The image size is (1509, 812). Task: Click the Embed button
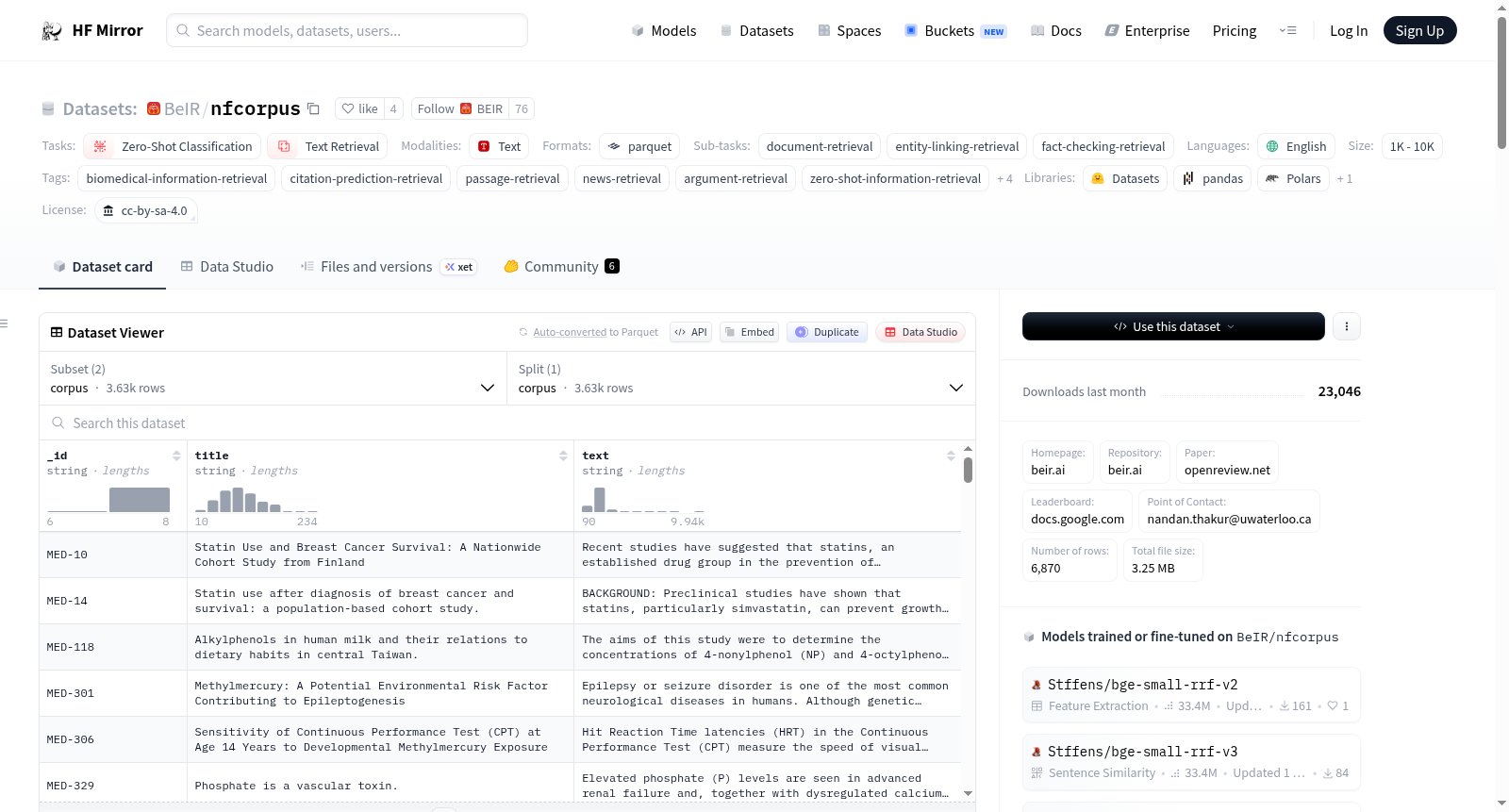point(749,332)
